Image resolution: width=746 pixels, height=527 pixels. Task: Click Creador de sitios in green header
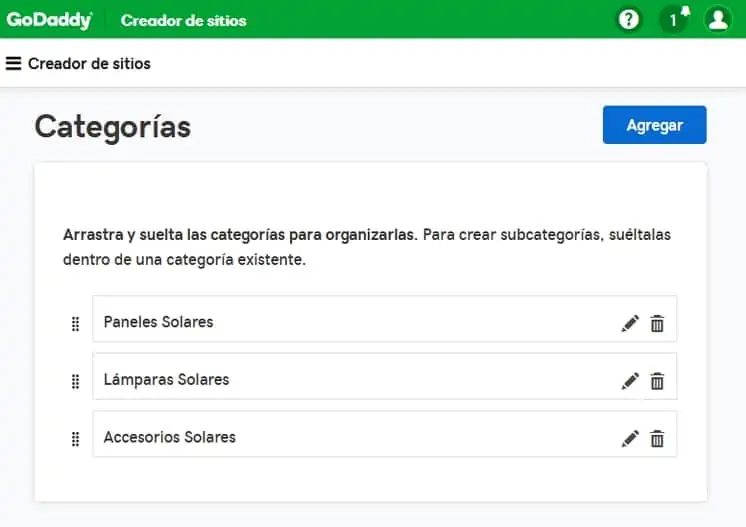[x=184, y=20]
